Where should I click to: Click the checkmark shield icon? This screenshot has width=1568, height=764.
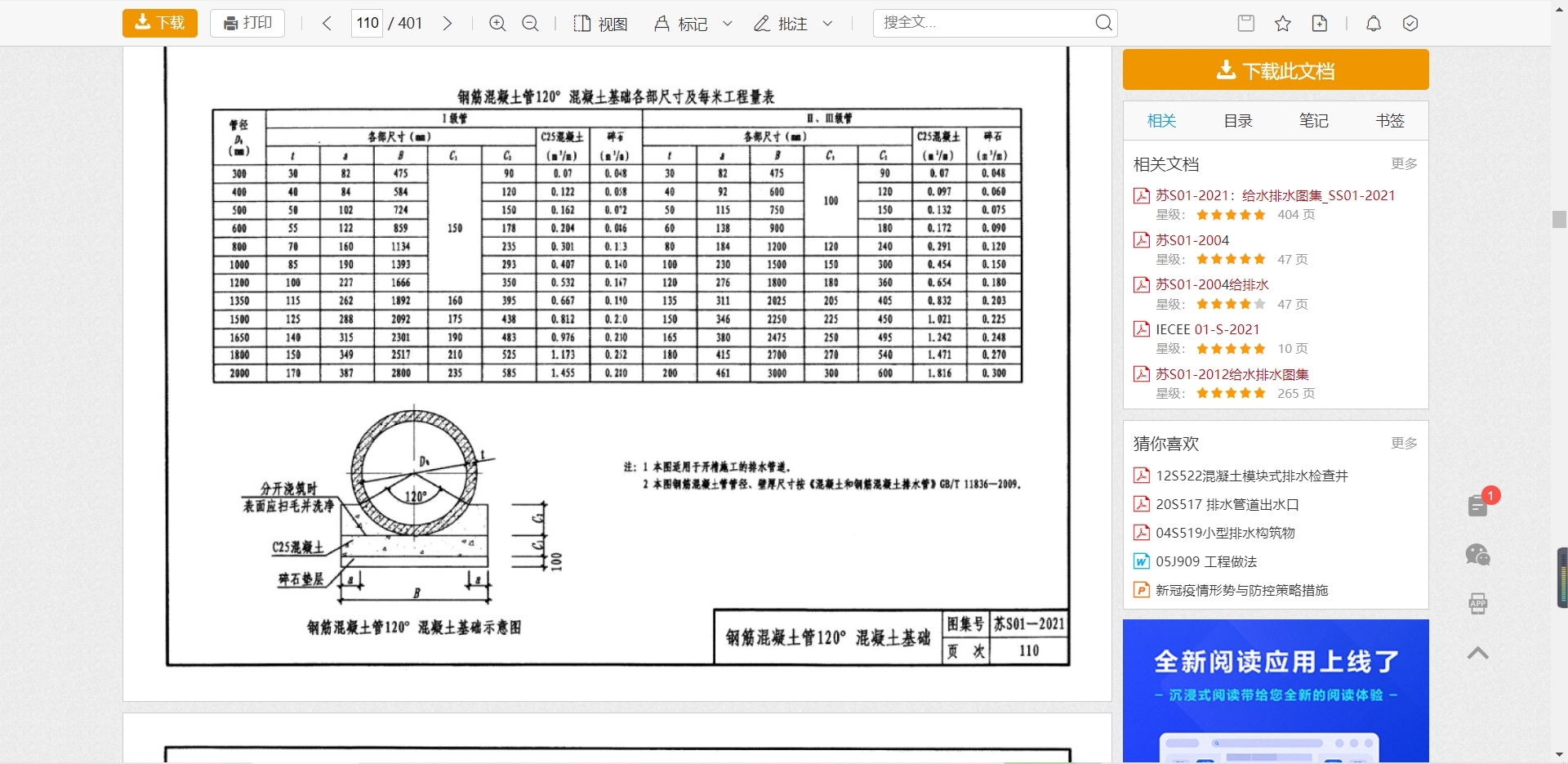(x=1410, y=23)
